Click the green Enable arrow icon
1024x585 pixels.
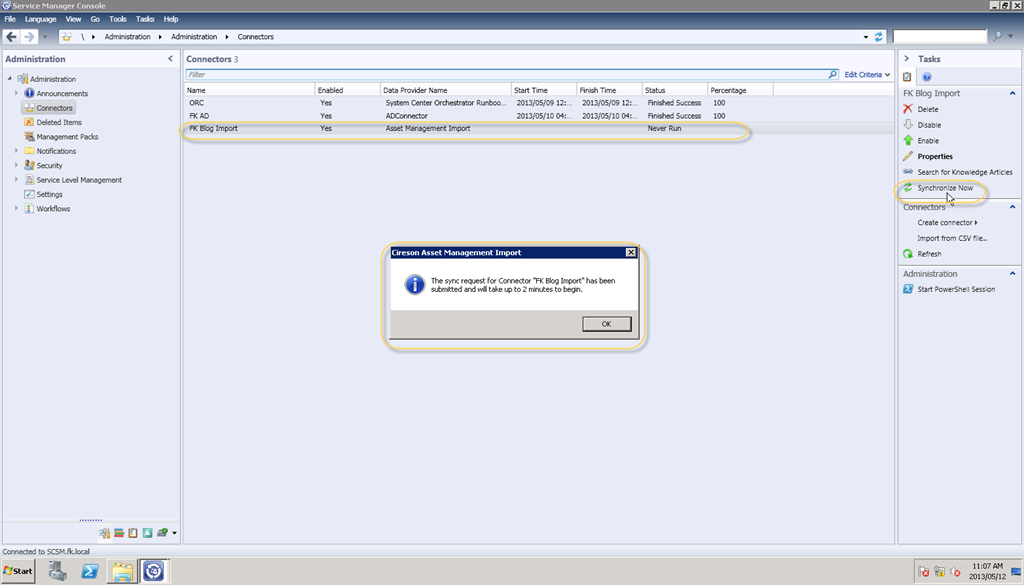908,141
